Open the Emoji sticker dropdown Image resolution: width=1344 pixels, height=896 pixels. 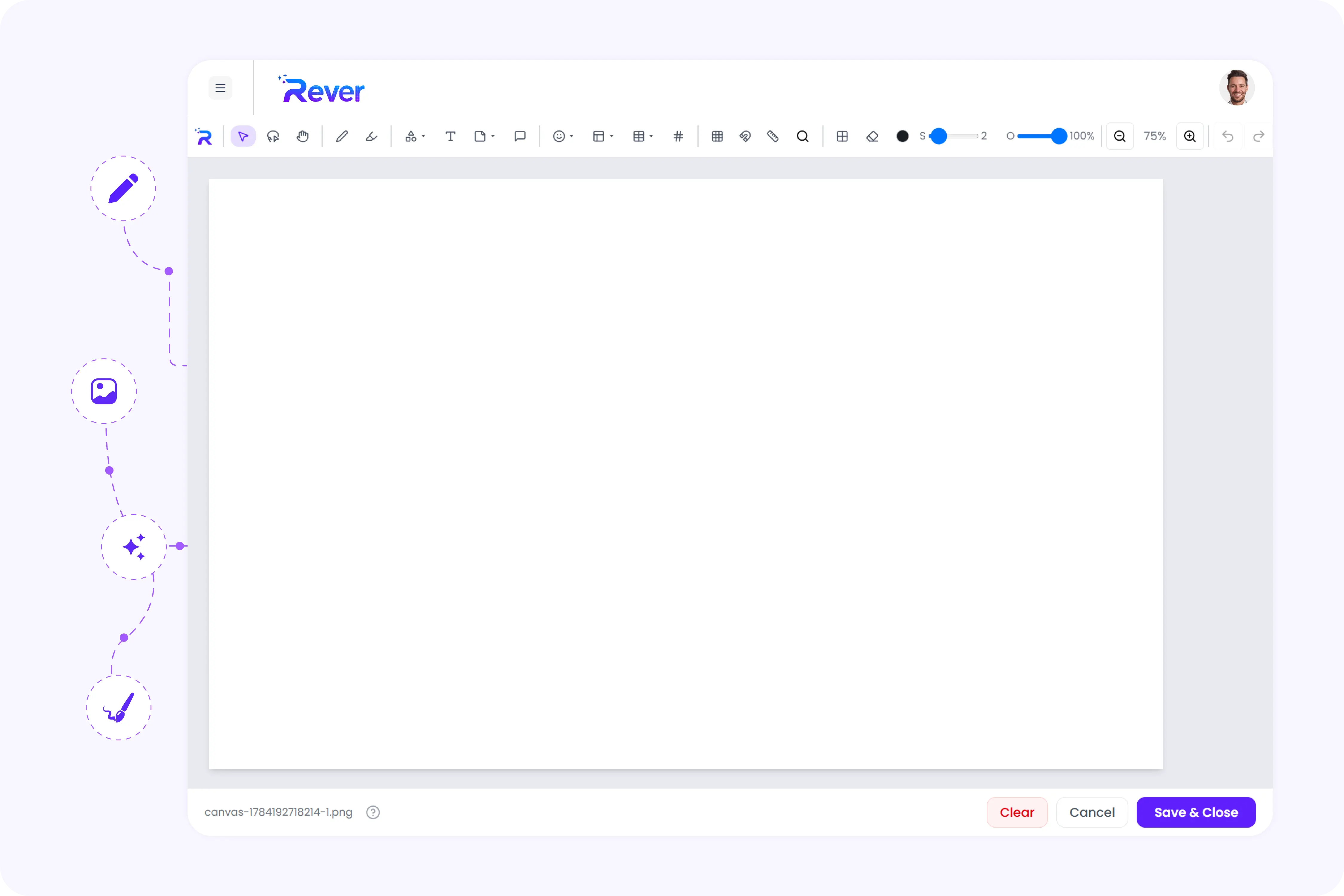coord(563,136)
